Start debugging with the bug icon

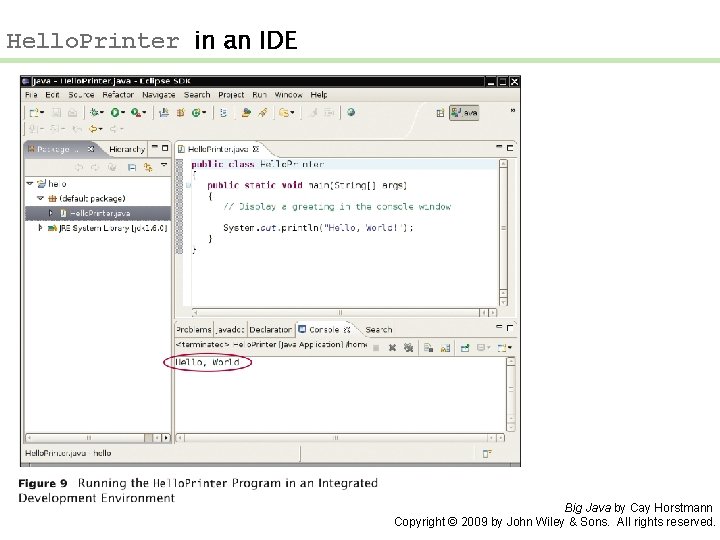click(x=94, y=112)
